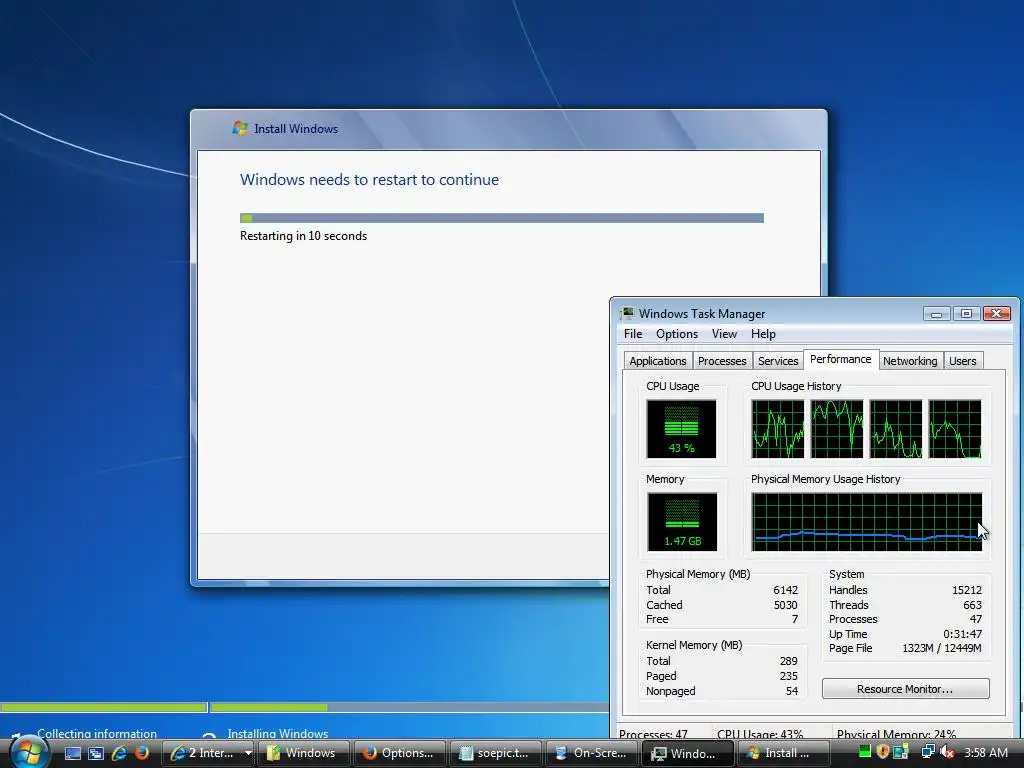
Task: Switch to the Install ... taskbar button
Action: [784, 753]
